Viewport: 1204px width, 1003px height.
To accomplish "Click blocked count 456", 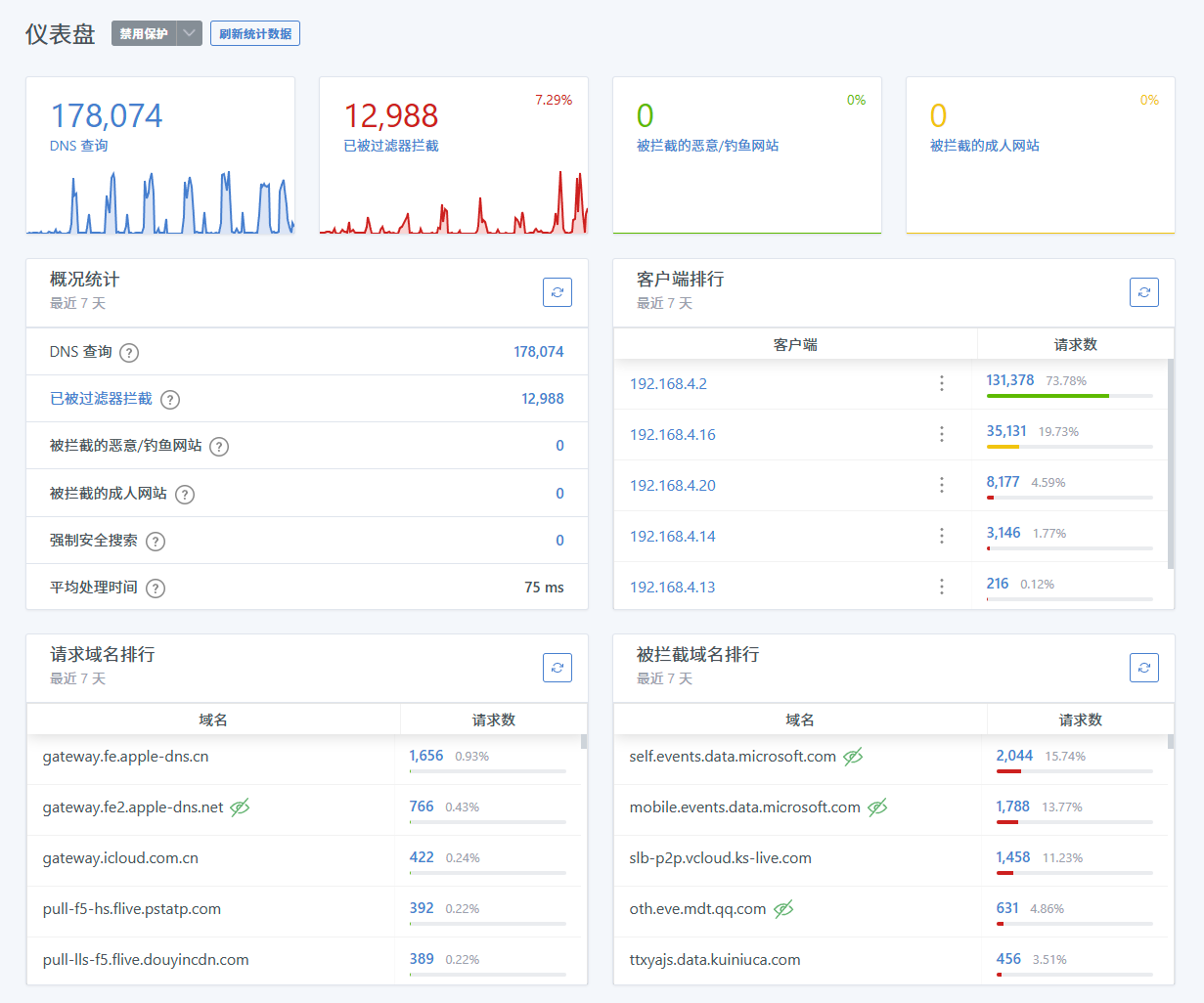I will tap(1008, 959).
